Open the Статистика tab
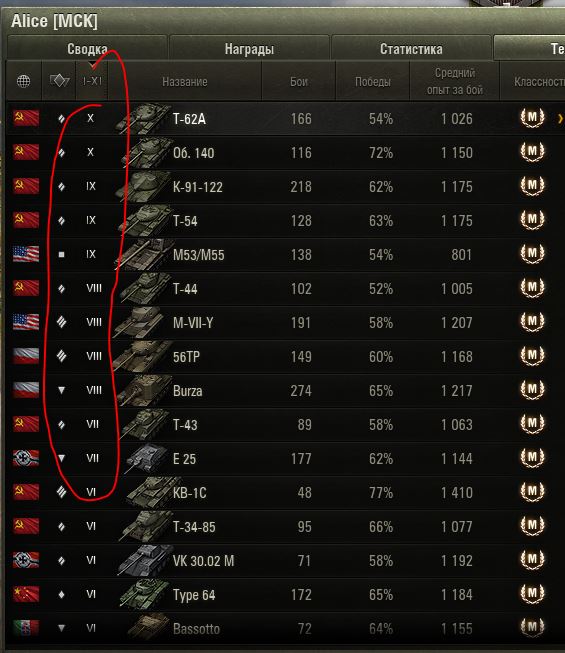Screen dimensions: 565x653 click(411, 49)
